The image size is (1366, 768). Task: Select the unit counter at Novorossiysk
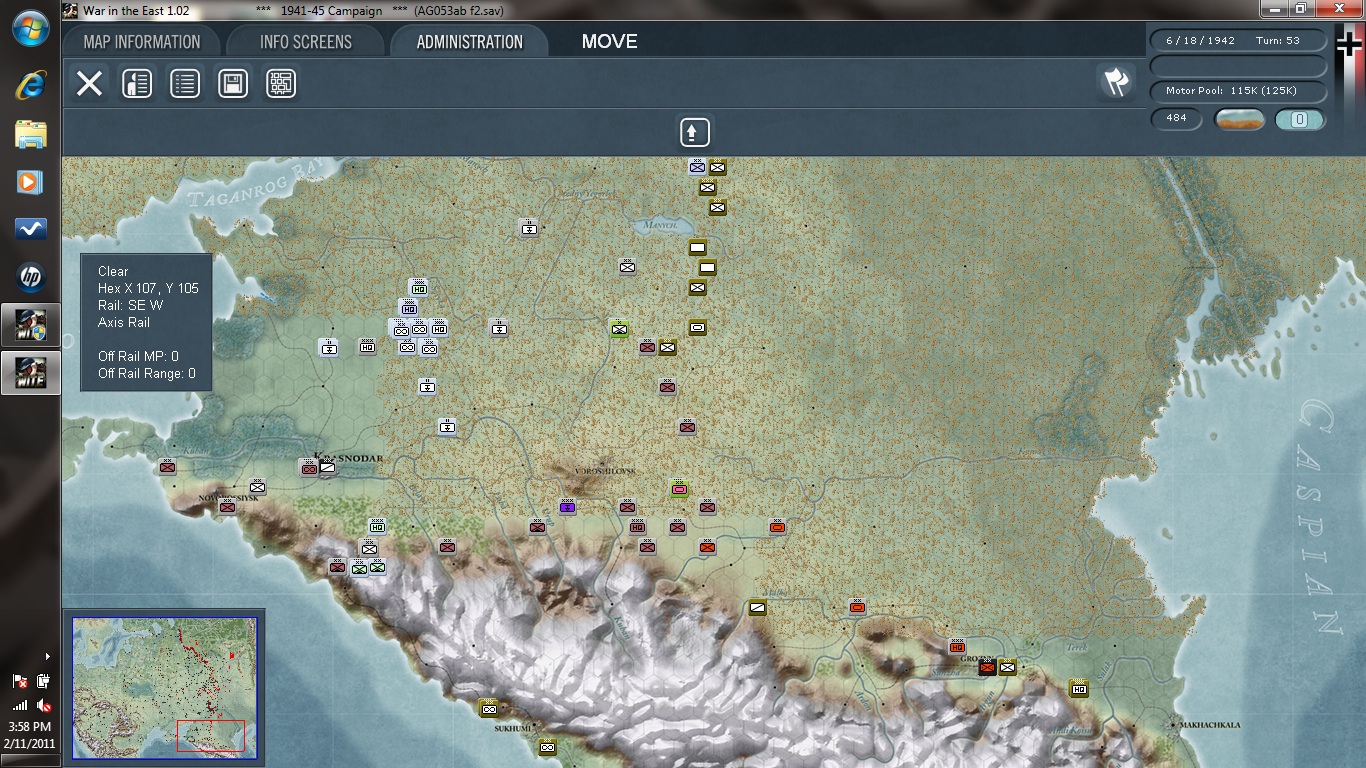[228, 506]
